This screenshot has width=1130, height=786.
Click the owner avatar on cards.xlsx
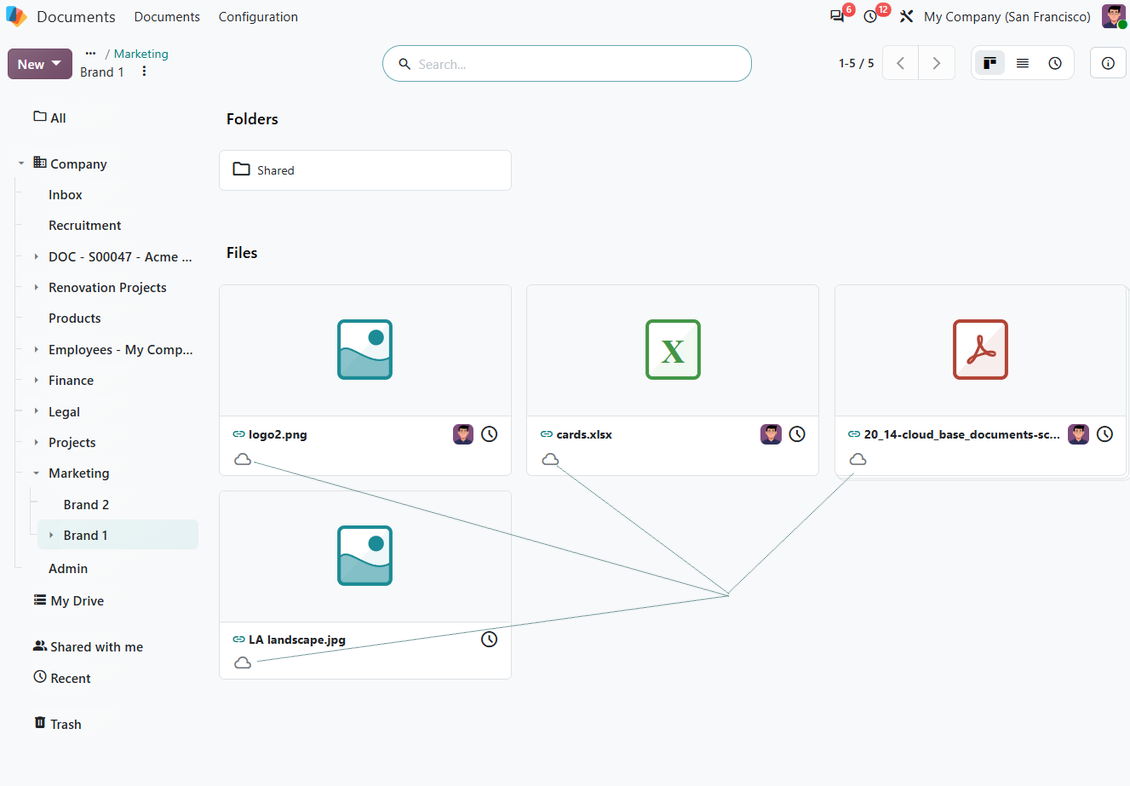(x=771, y=434)
